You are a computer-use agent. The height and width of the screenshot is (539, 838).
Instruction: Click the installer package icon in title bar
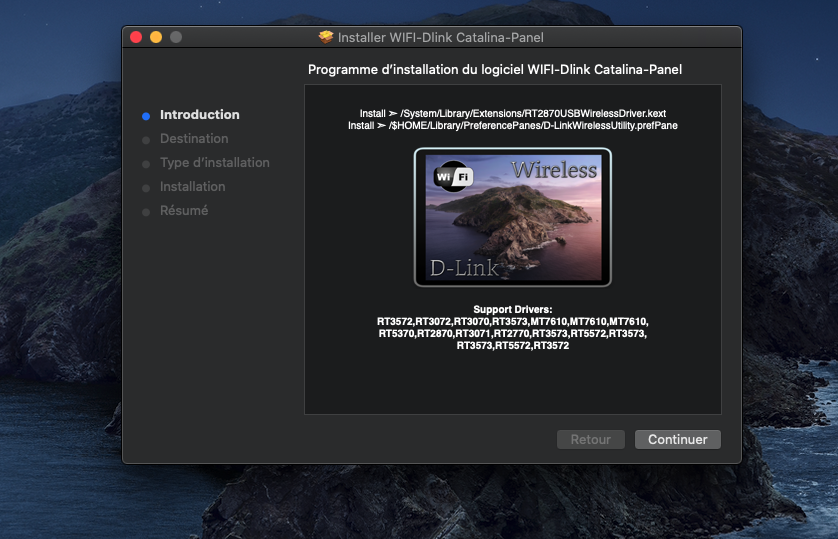tap(325, 37)
